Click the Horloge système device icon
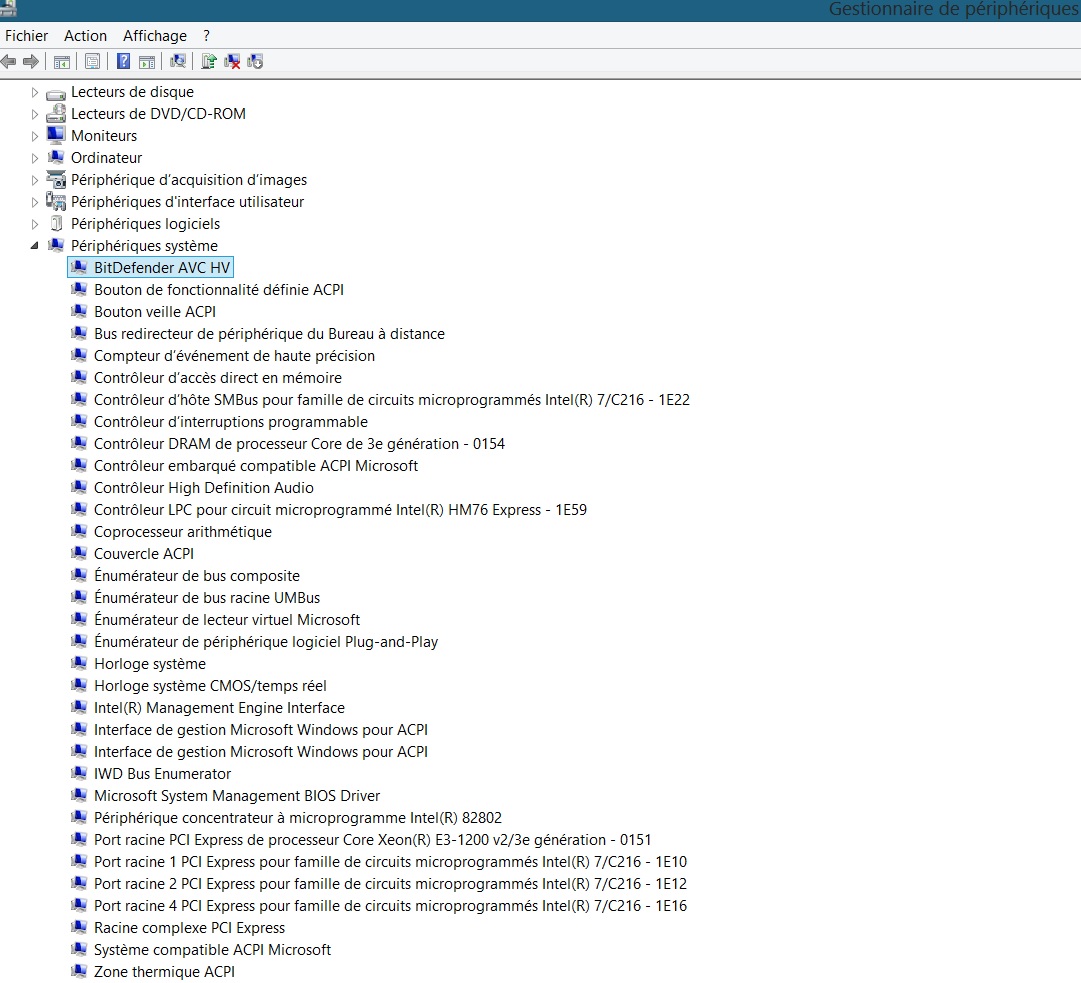This screenshot has height=983, width=1081. [x=79, y=664]
